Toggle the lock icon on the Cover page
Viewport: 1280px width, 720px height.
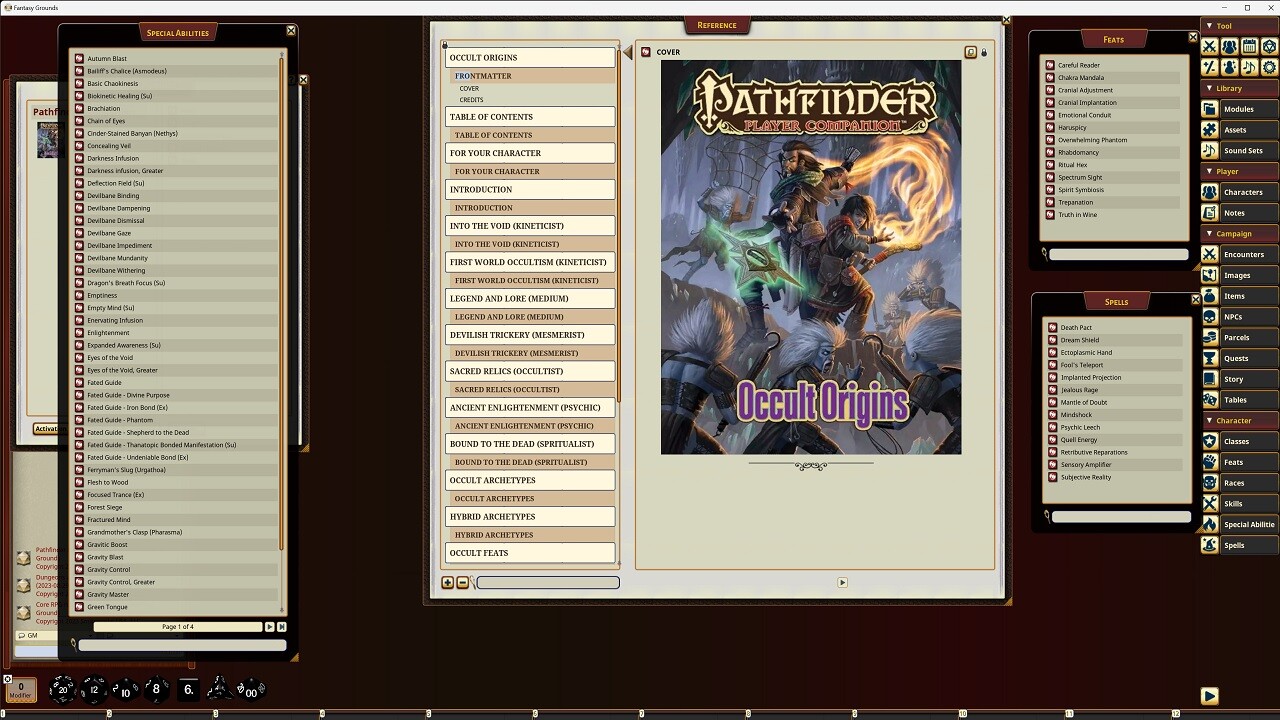[x=984, y=52]
